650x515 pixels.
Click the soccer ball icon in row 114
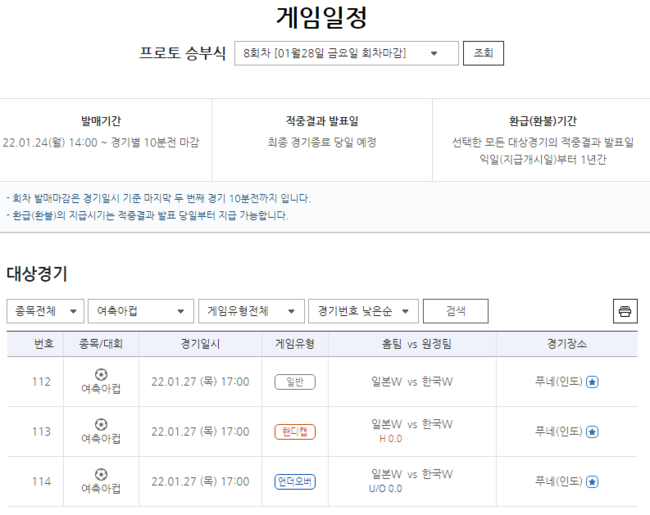[x=101, y=473]
